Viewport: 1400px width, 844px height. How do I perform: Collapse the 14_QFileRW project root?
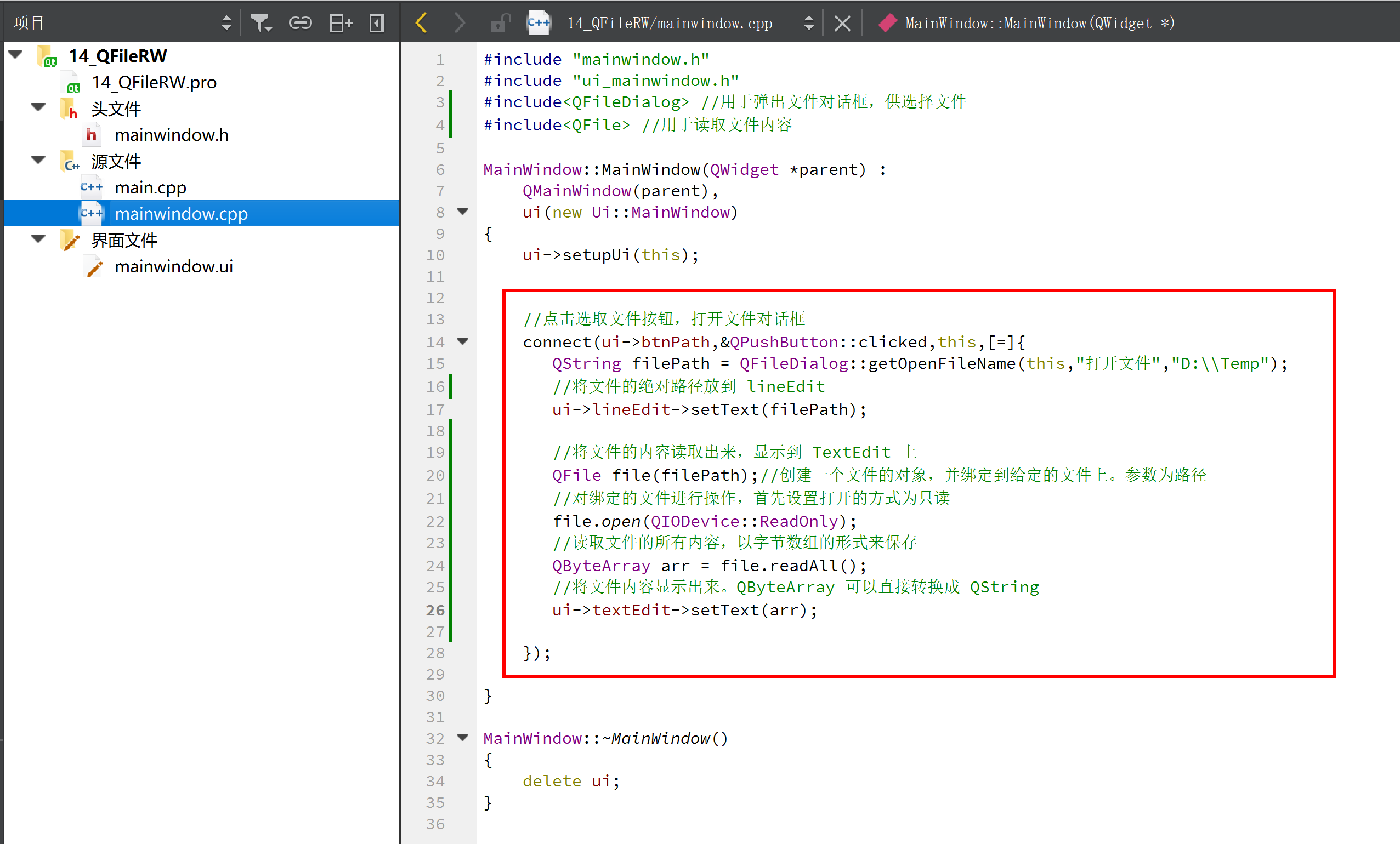15,54
